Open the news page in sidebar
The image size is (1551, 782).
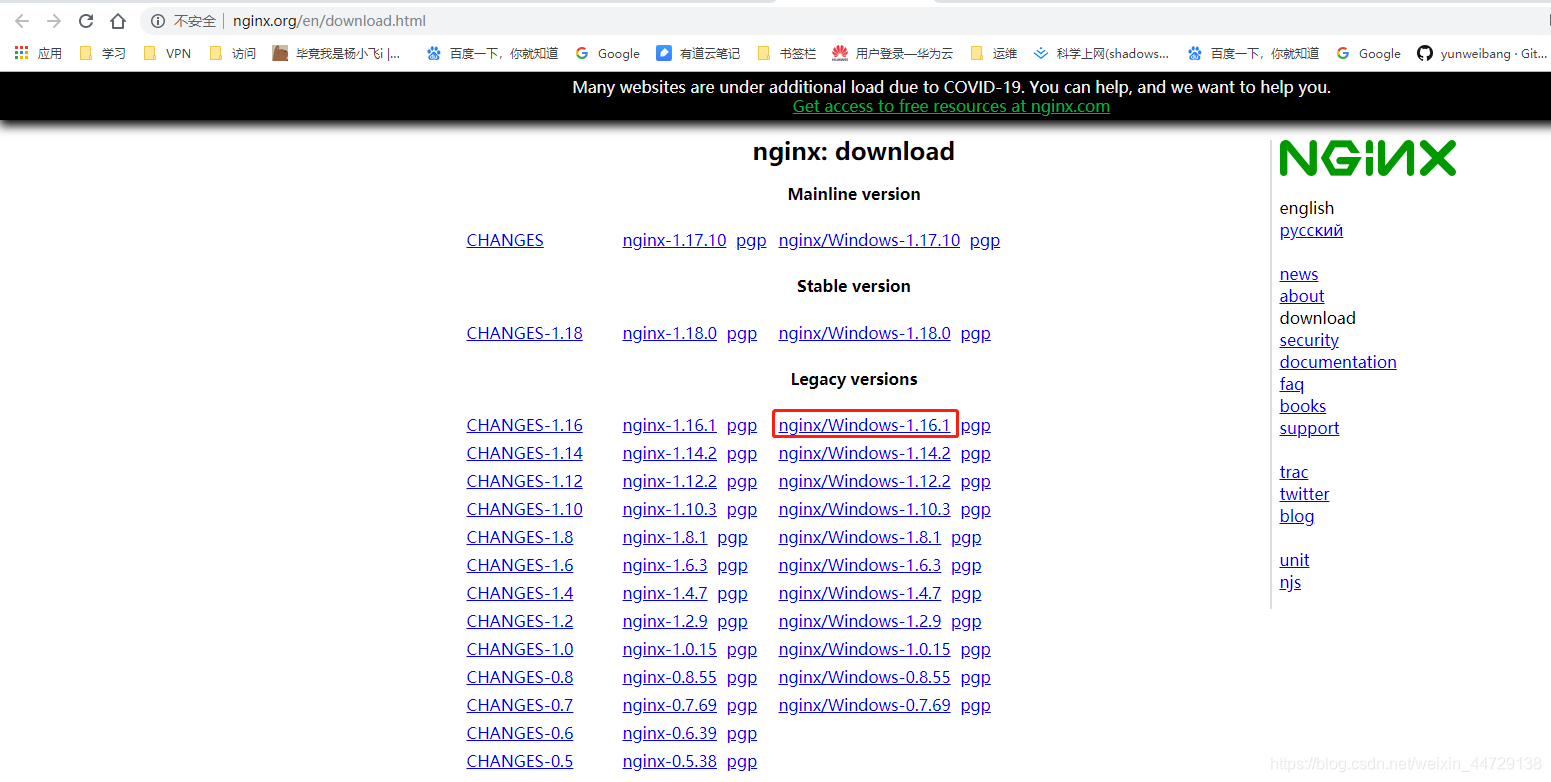pyautogui.click(x=1298, y=274)
